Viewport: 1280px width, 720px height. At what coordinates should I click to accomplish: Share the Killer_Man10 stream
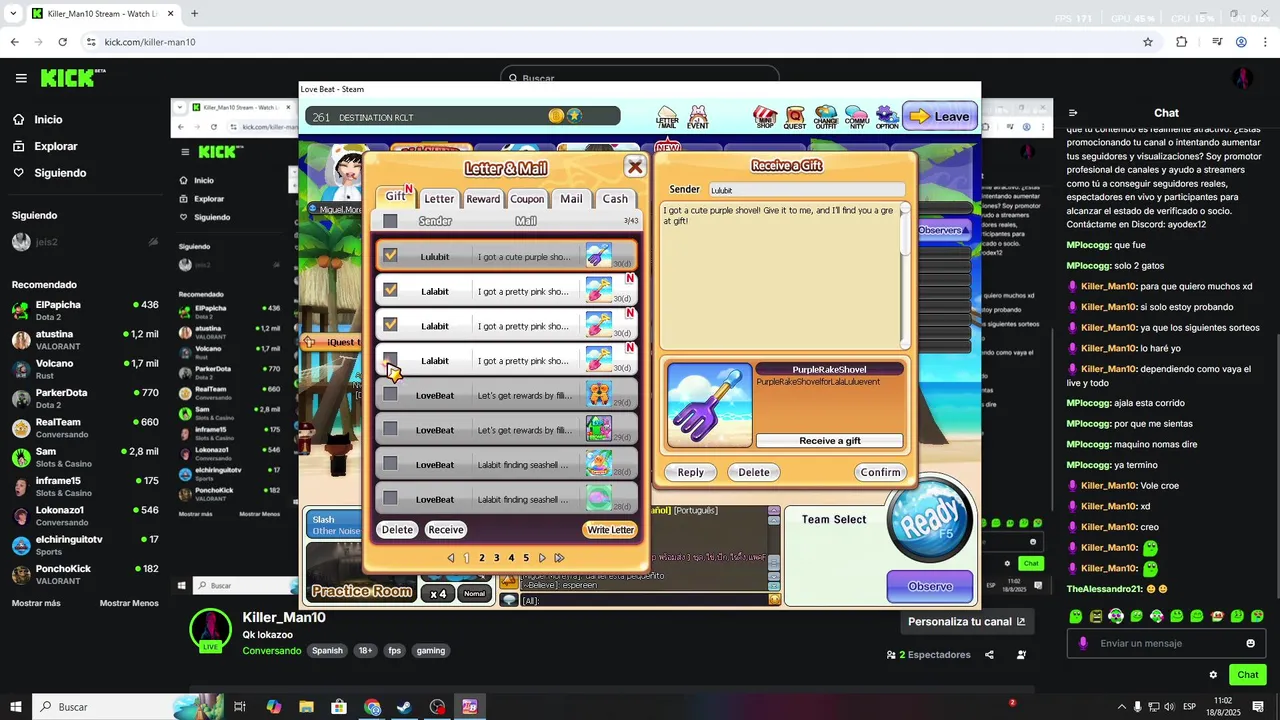tap(989, 655)
